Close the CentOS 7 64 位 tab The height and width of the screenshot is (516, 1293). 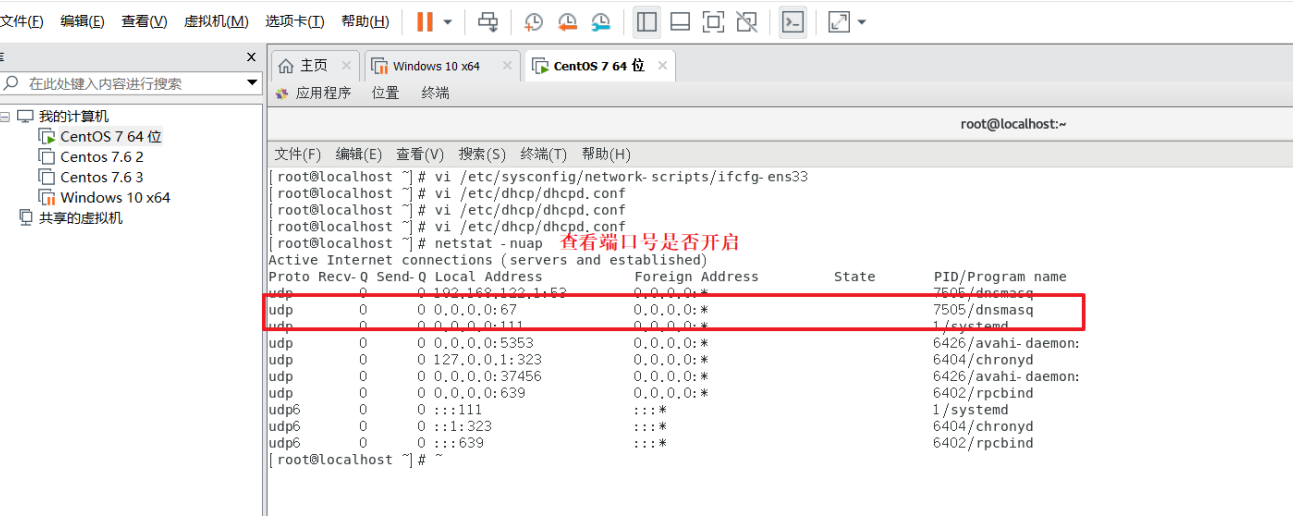[x=661, y=66]
